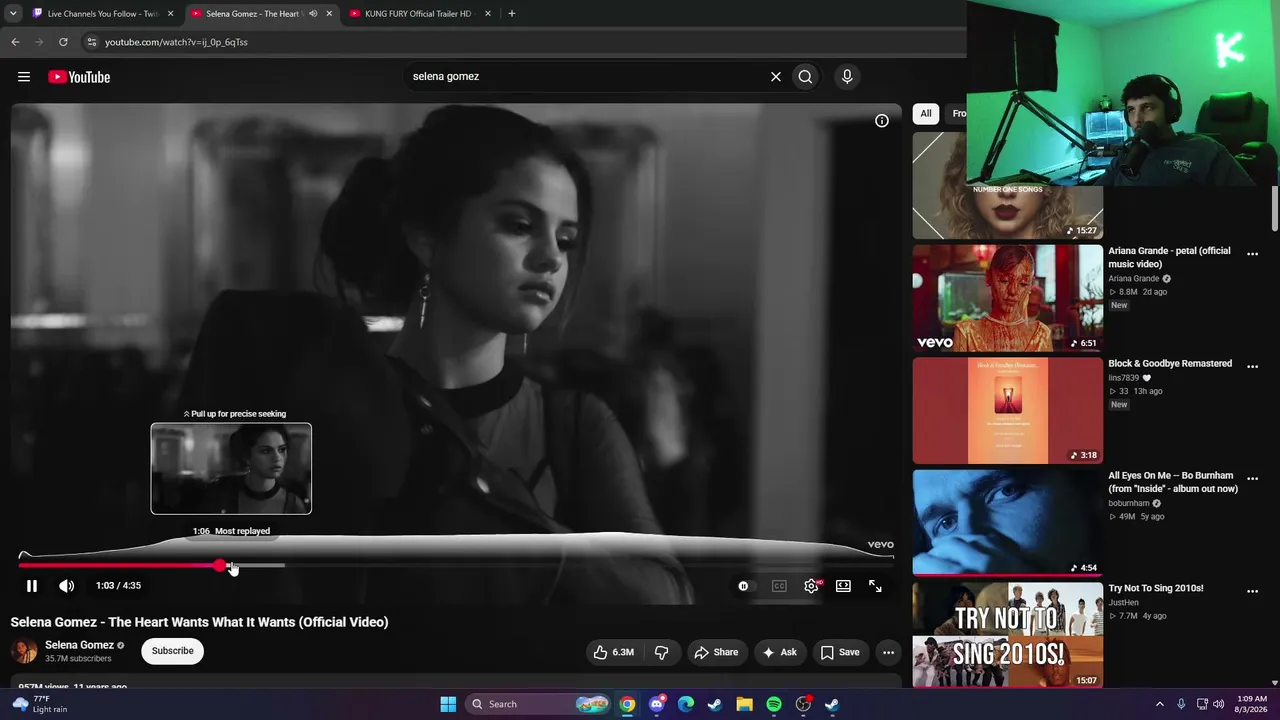Image resolution: width=1280 pixels, height=720 pixels.
Task: Open File Explorer from the taskbar
Action: pyautogui.click(x=744, y=704)
